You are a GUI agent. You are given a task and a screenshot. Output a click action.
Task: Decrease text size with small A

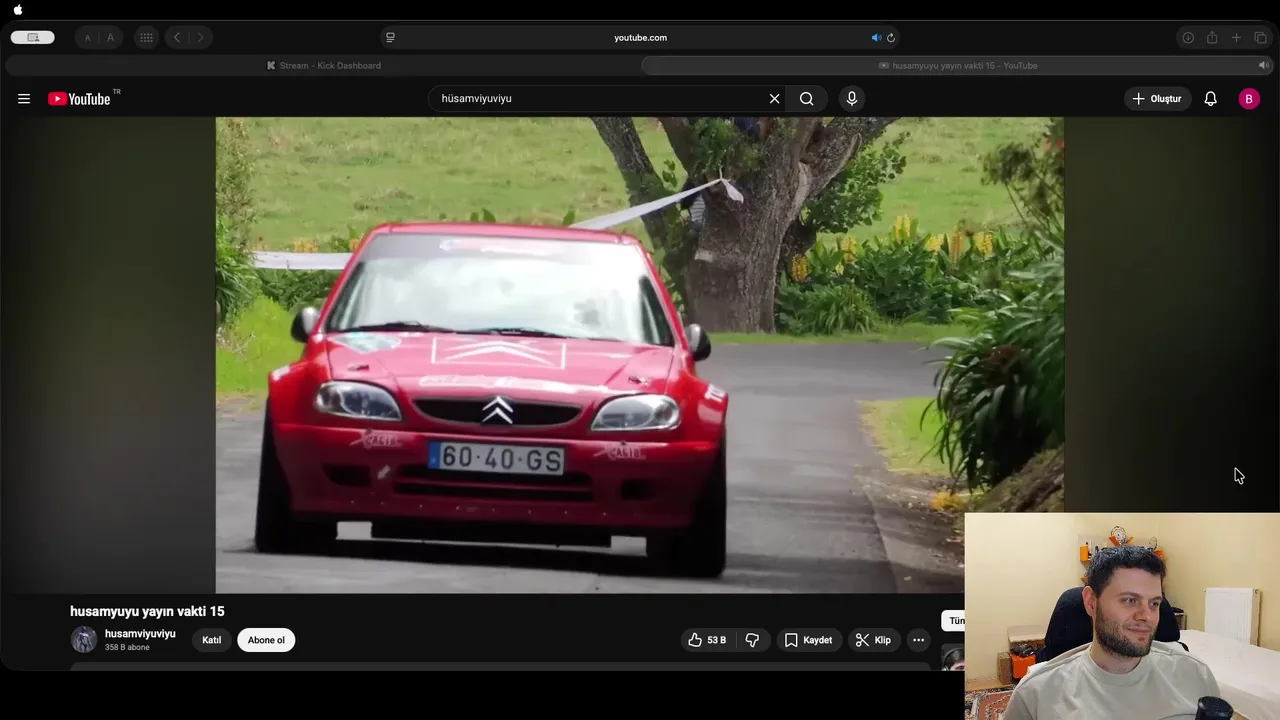pyautogui.click(x=87, y=38)
